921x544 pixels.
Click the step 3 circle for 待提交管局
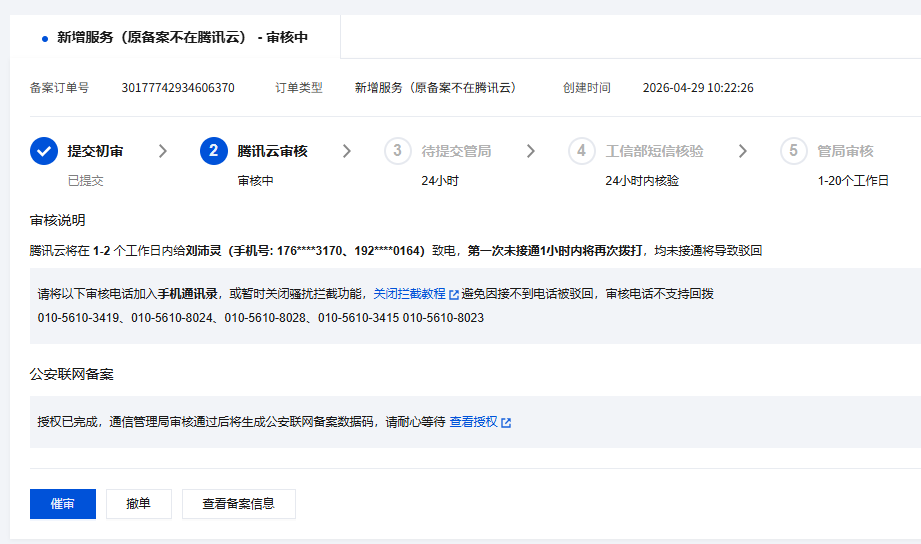398,151
